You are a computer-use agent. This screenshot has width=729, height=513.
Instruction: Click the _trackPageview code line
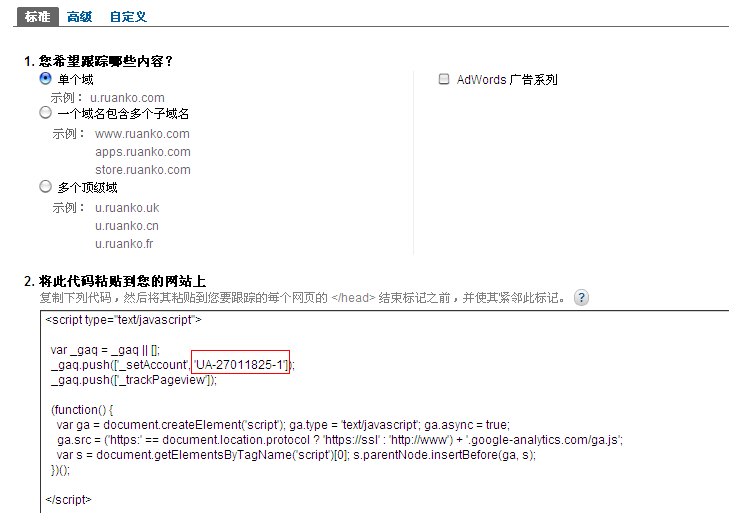coord(134,380)
